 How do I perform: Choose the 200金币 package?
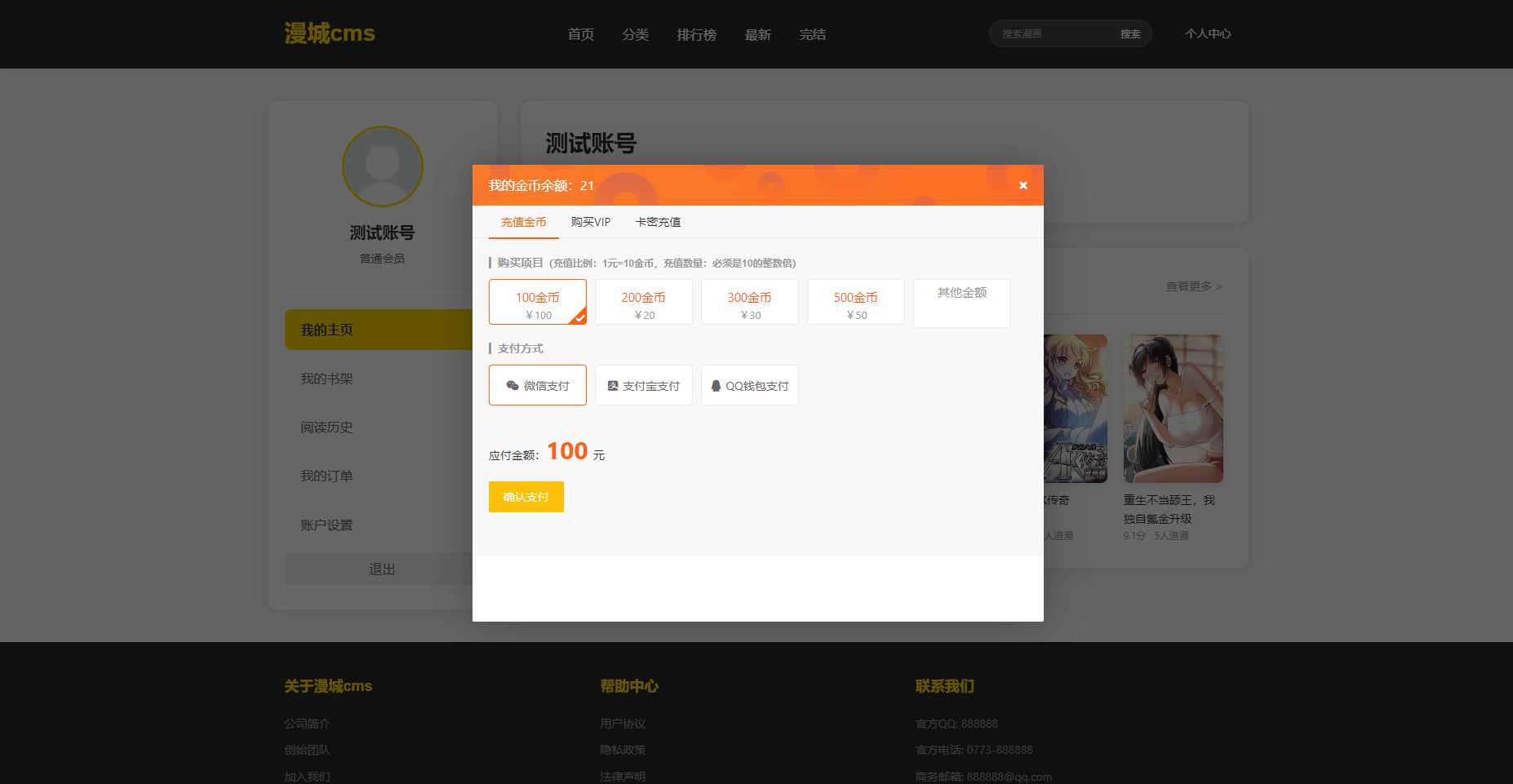click(643, 303)
